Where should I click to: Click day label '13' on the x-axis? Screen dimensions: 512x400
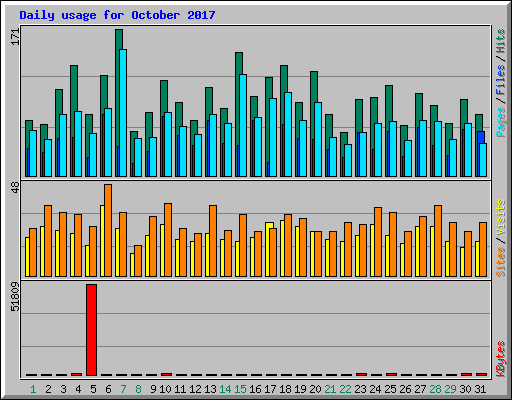coord(210,389)
